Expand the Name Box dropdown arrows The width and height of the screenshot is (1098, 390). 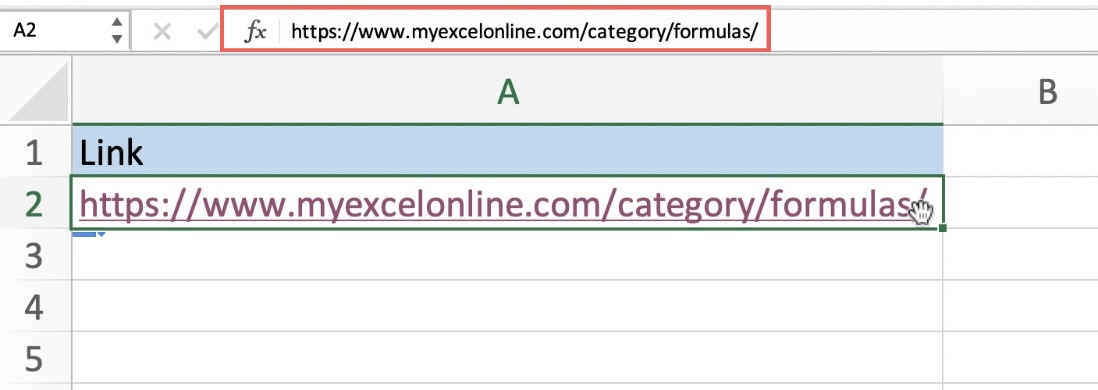[117, 32]
